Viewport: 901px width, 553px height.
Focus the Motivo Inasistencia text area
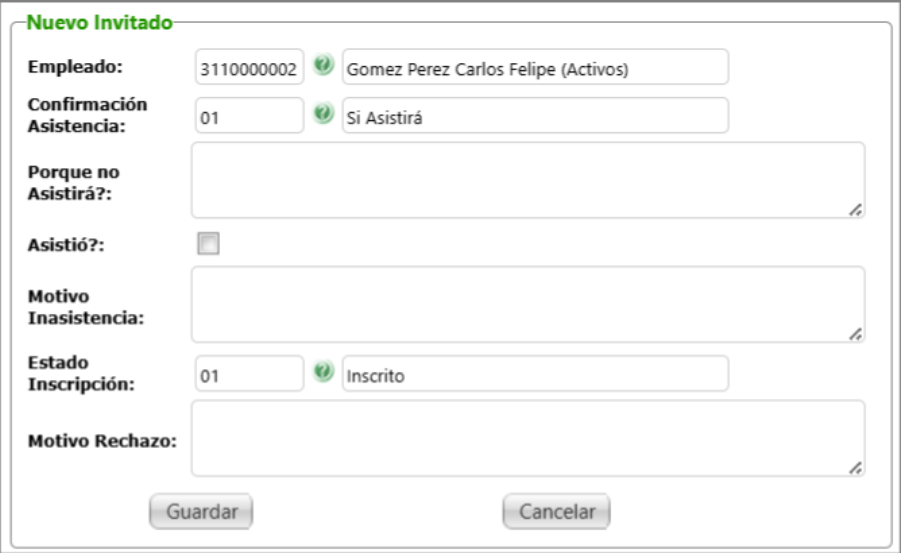pos(527,304)
